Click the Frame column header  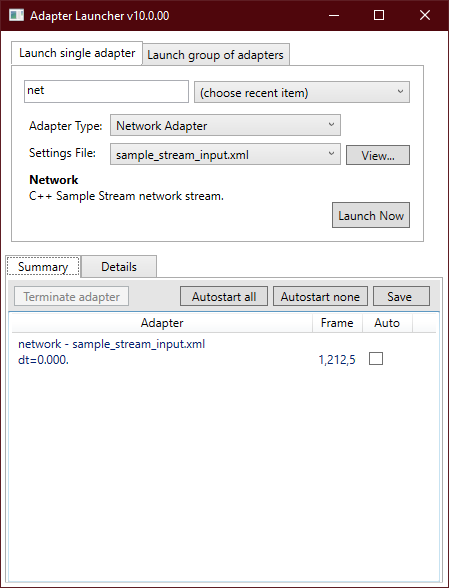(x=337, y=323)
